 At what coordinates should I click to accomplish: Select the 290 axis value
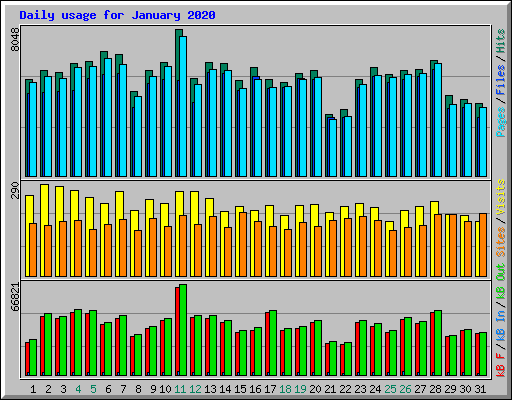point(15,190)
